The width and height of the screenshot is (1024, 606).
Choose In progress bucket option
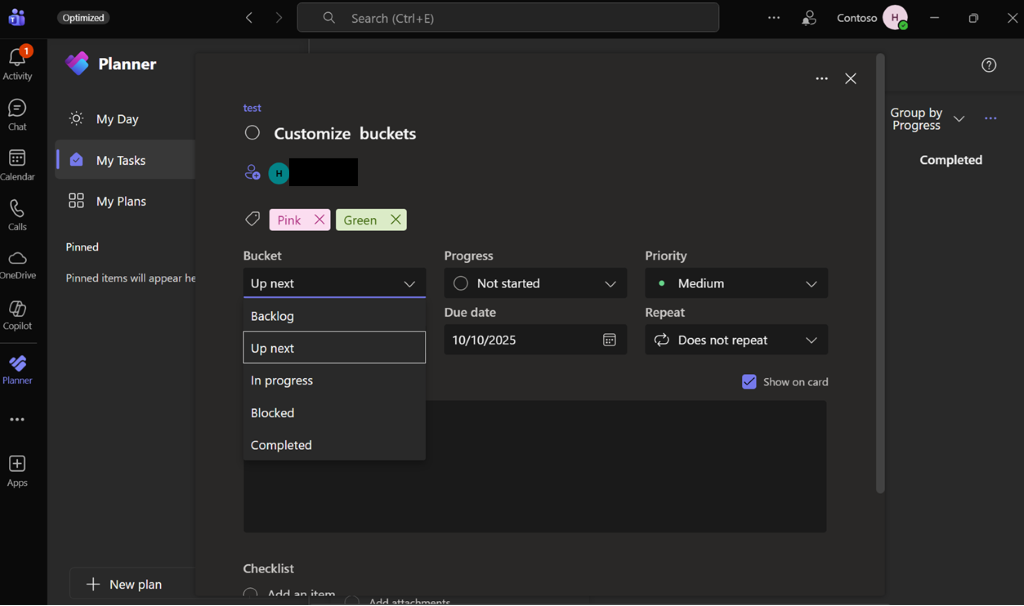pos(334,380)
